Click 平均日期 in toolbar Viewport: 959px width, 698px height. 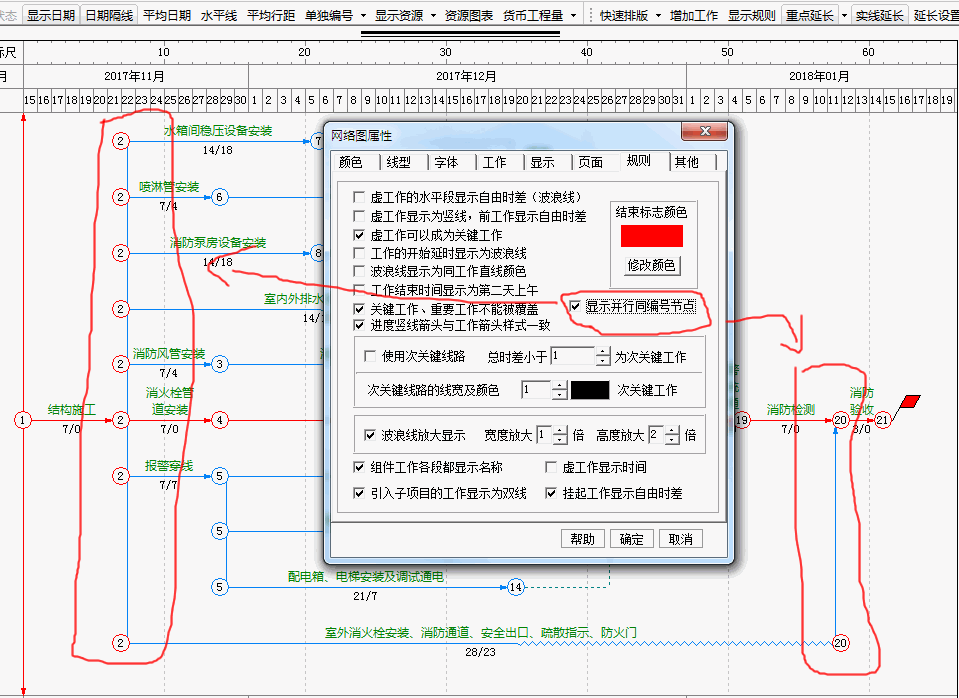coord(167,15)
